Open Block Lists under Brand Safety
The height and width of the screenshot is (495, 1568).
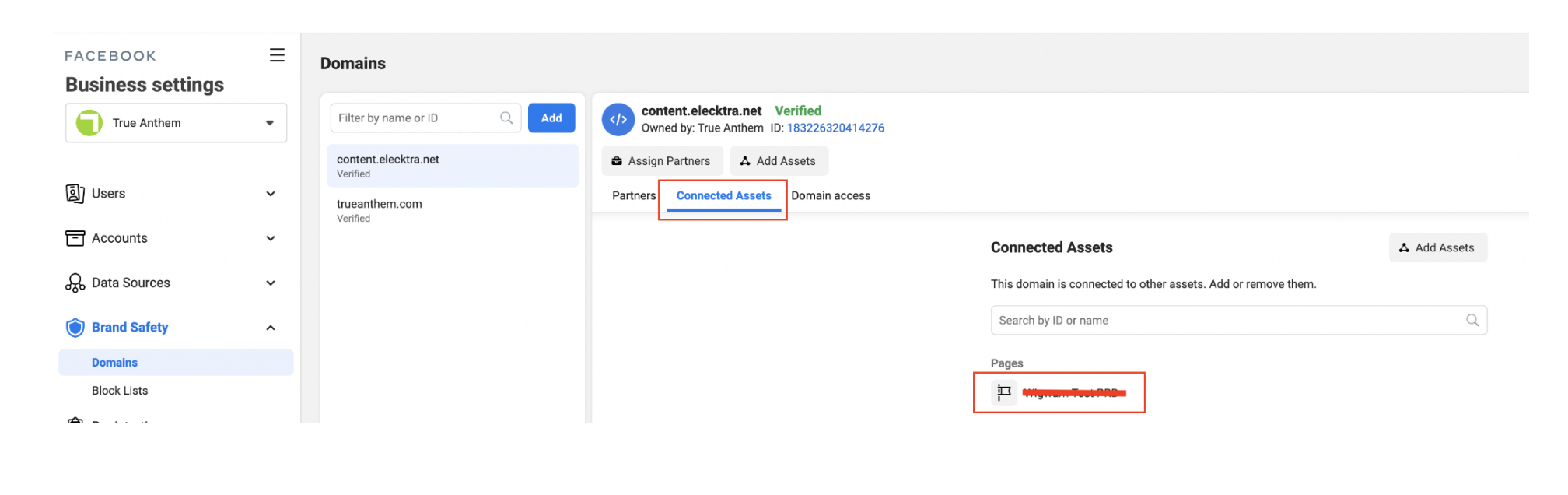coord(120,391)
